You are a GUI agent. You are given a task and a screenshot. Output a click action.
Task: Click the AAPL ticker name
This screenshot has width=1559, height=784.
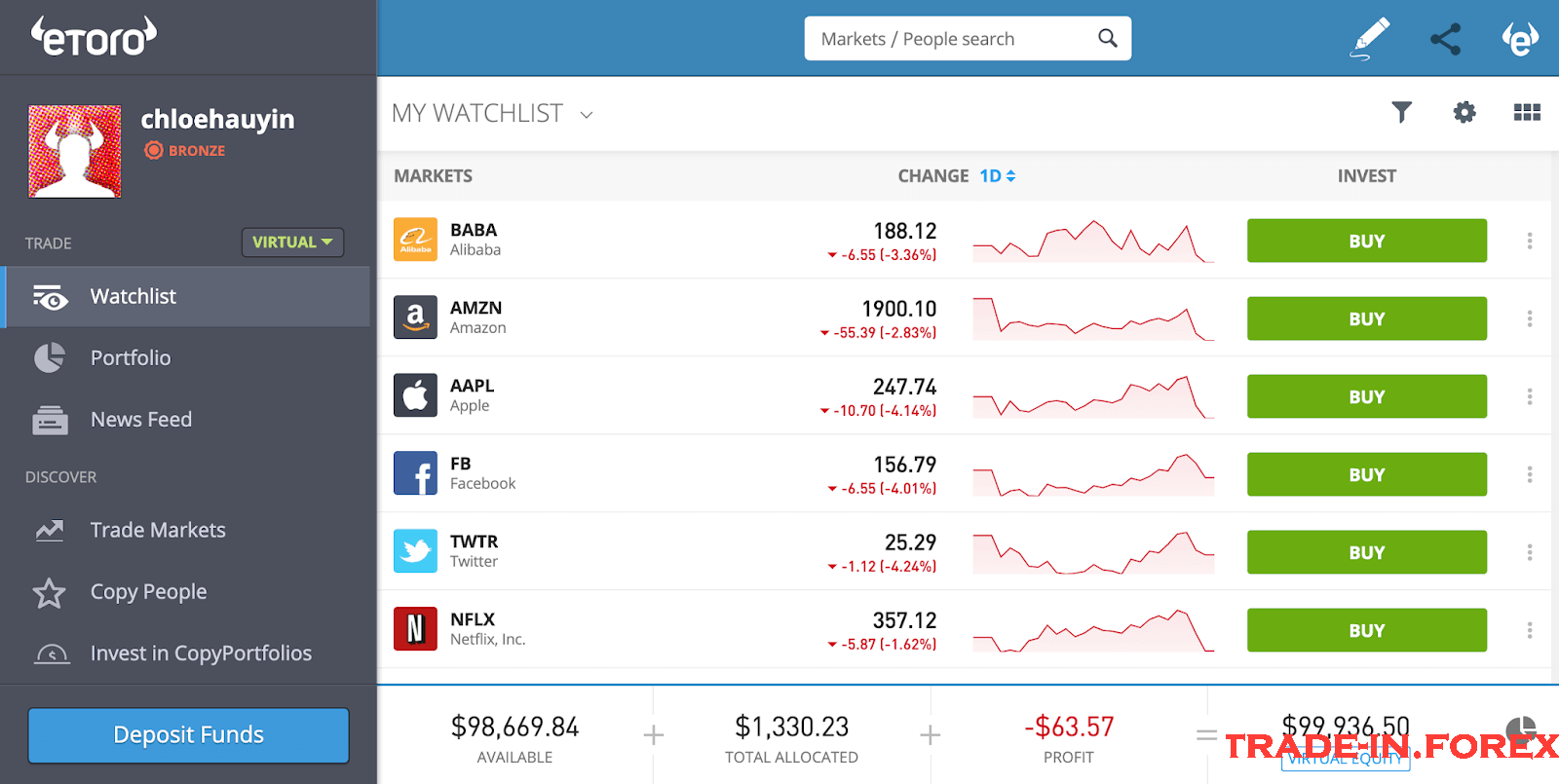pos(473,386)
